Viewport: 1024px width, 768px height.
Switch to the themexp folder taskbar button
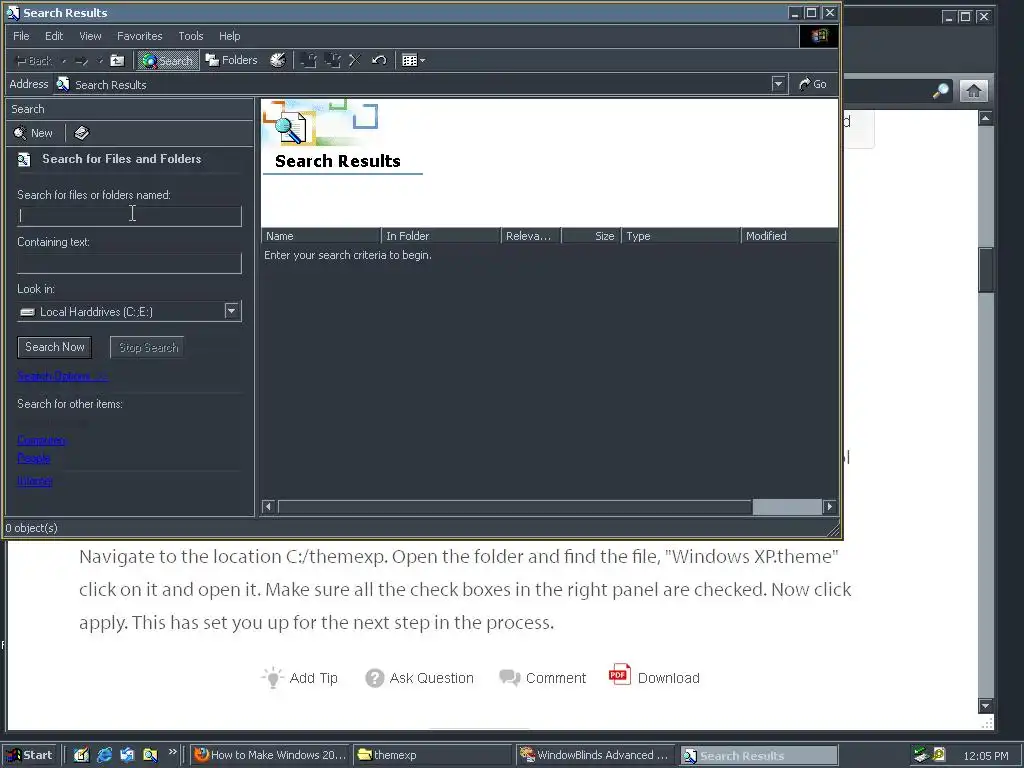click(x=432, y=755)
